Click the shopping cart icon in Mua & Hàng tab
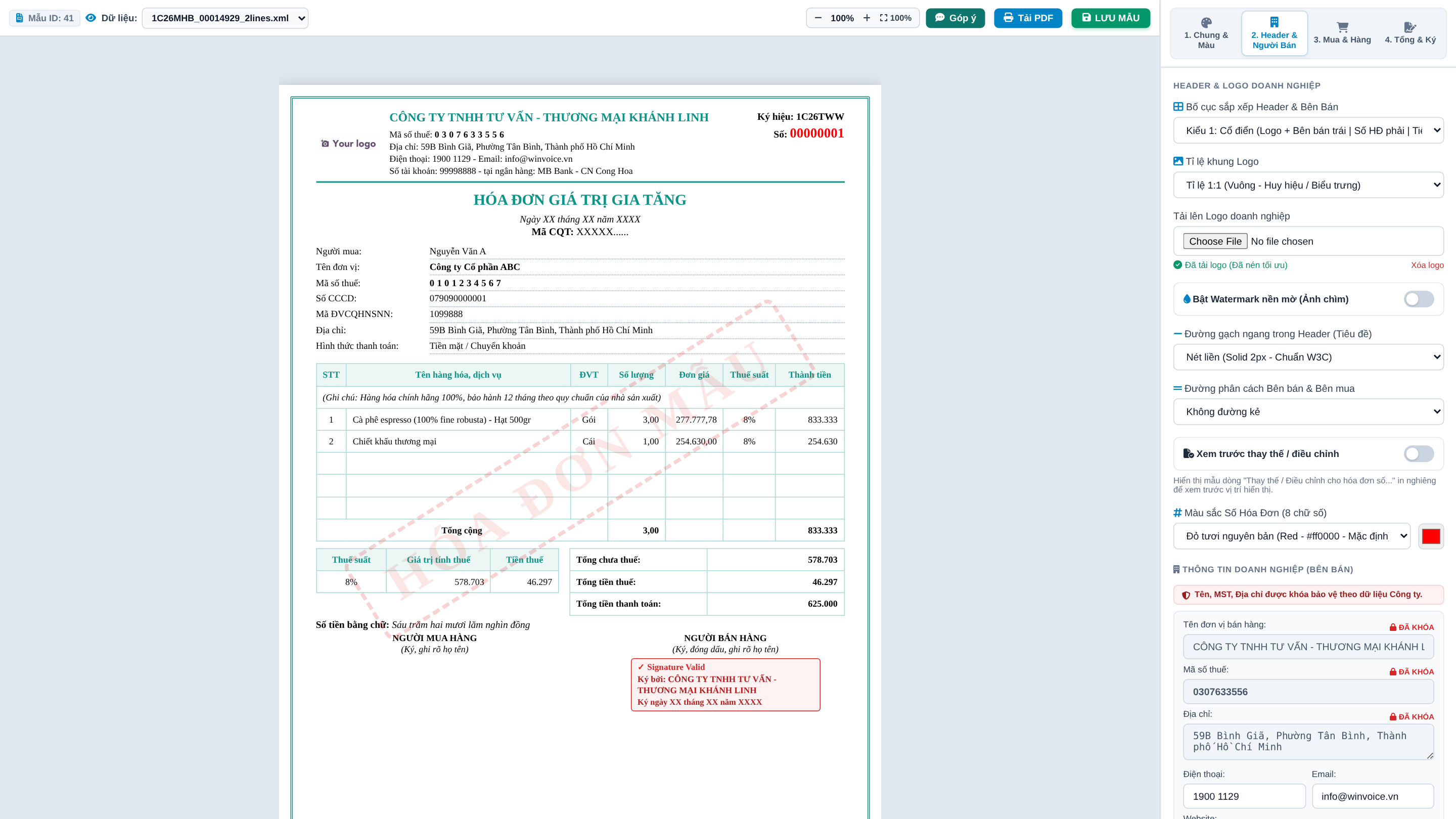The width and height of the screenshot is (1456, 819). [x=1342, y=27]
